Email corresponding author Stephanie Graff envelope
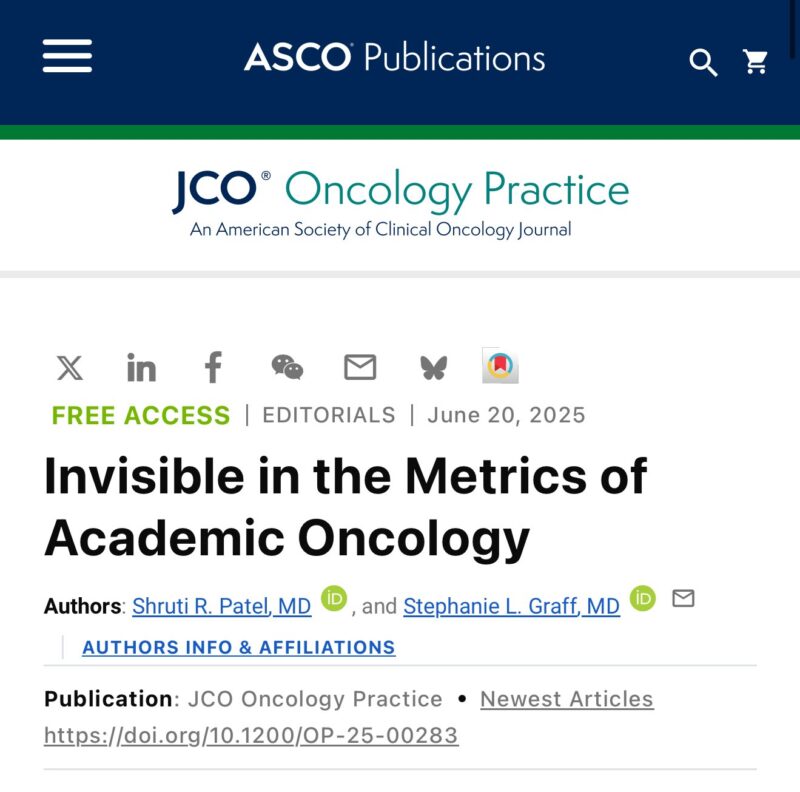The image size is (800, 792). (683, 598)
